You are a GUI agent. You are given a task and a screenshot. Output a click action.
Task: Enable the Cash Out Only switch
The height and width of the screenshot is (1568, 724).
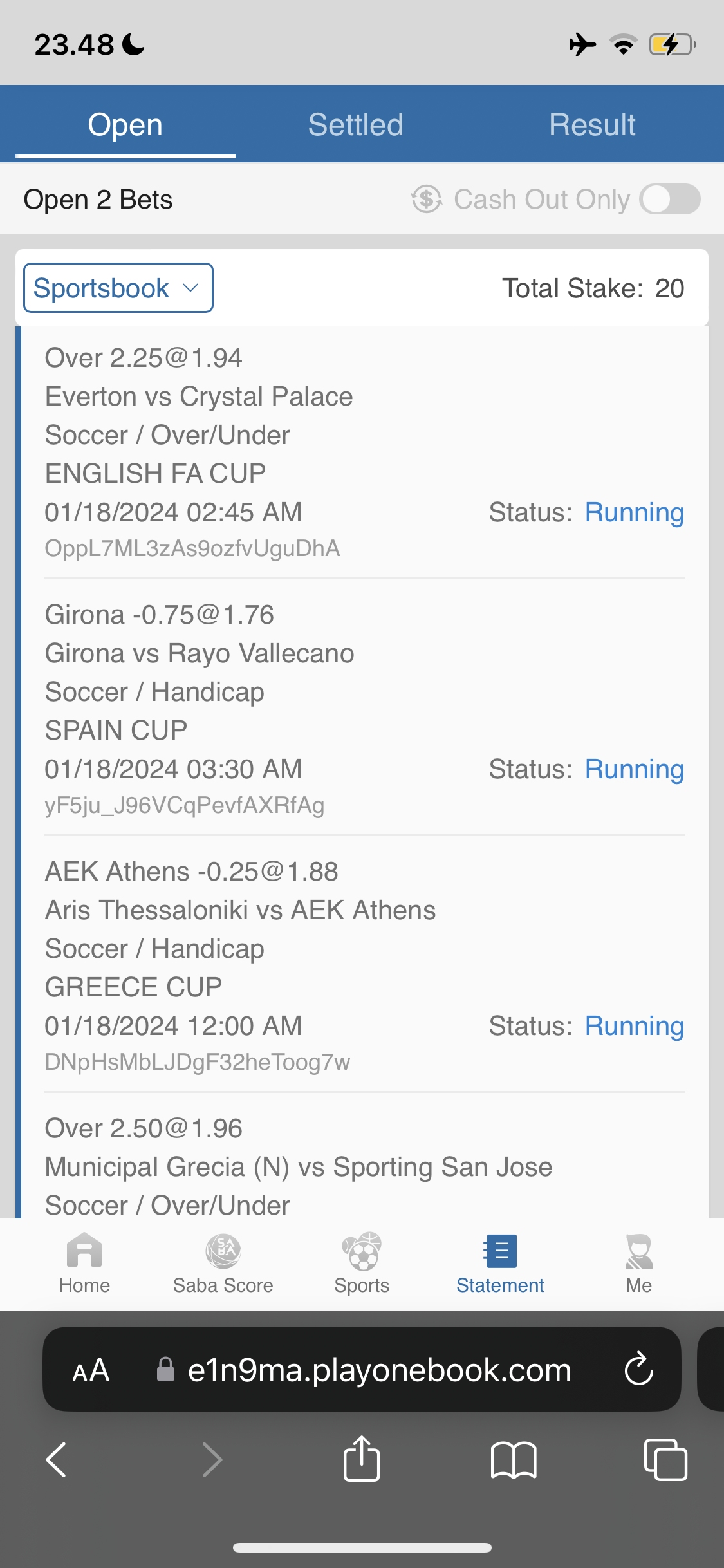670,200
